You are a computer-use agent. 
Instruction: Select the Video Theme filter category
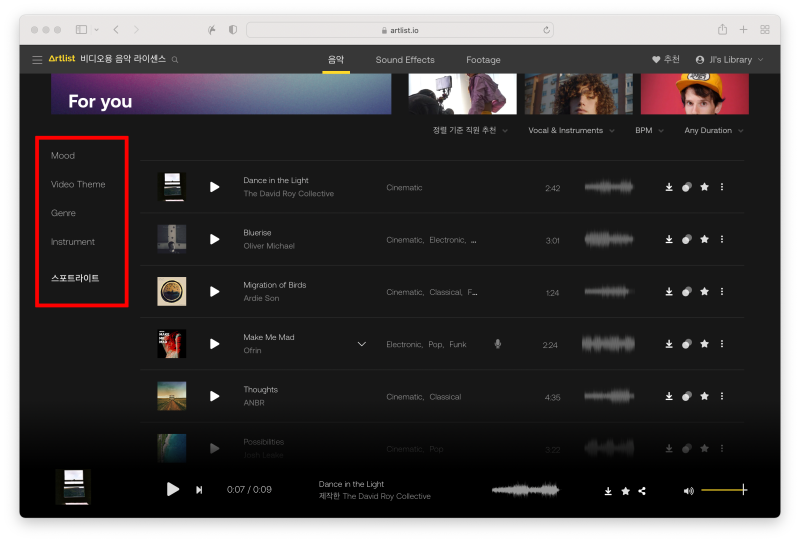coord(78,184)
